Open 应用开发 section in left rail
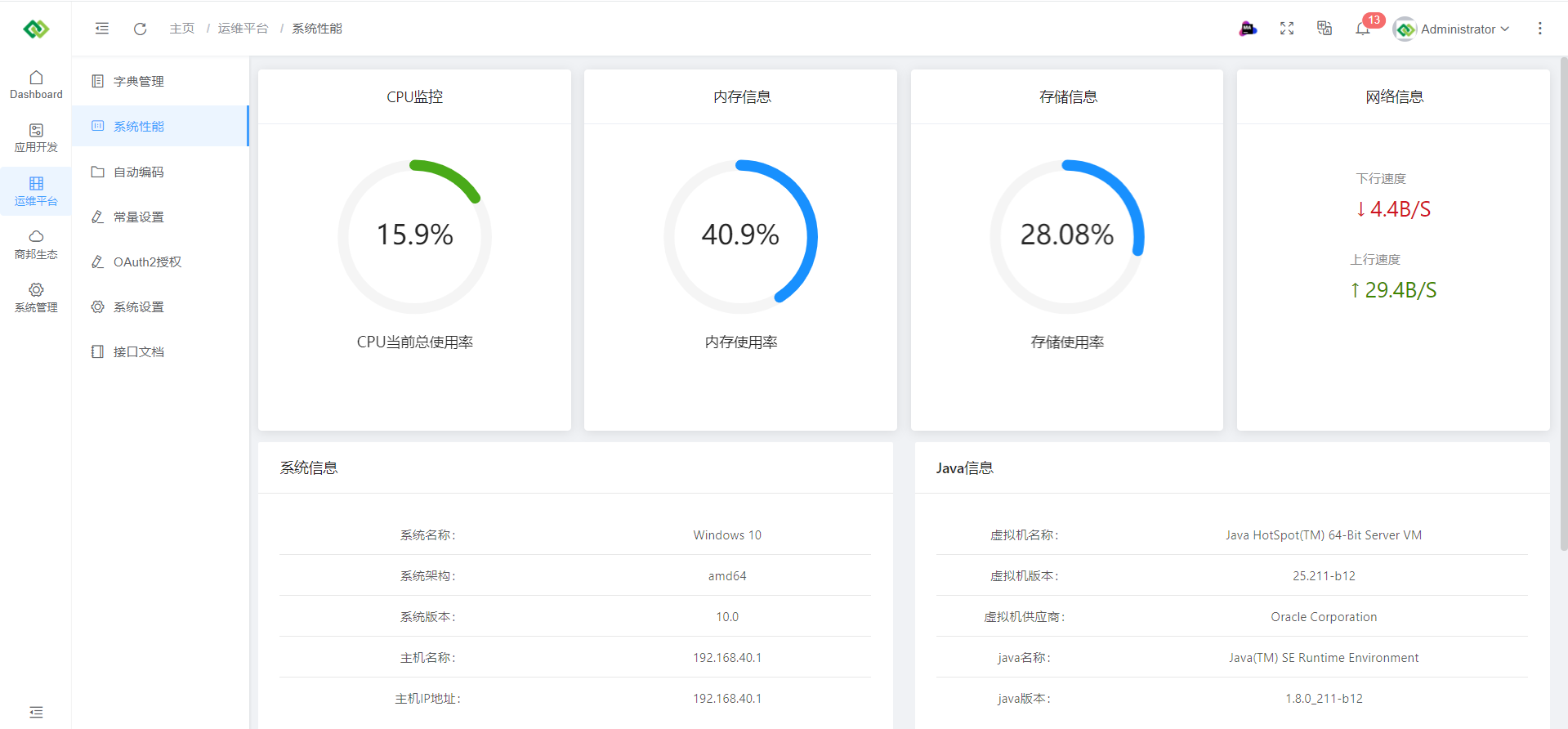Viewport: 1568px width, 729px height. click(36, 138)
